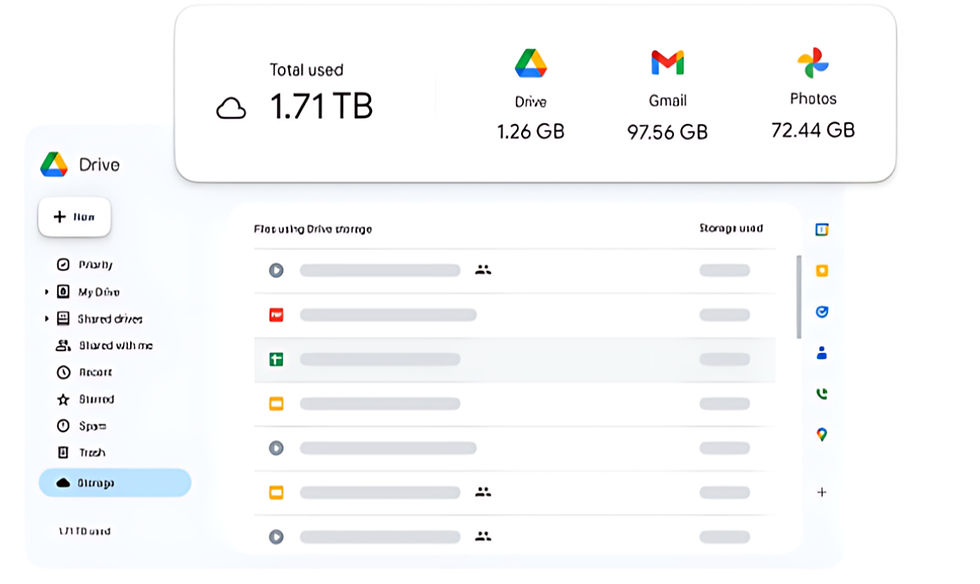Open Google Calendar from side panel
The image size is (980, 584).
pyautogui.click(x=821, y=230)
